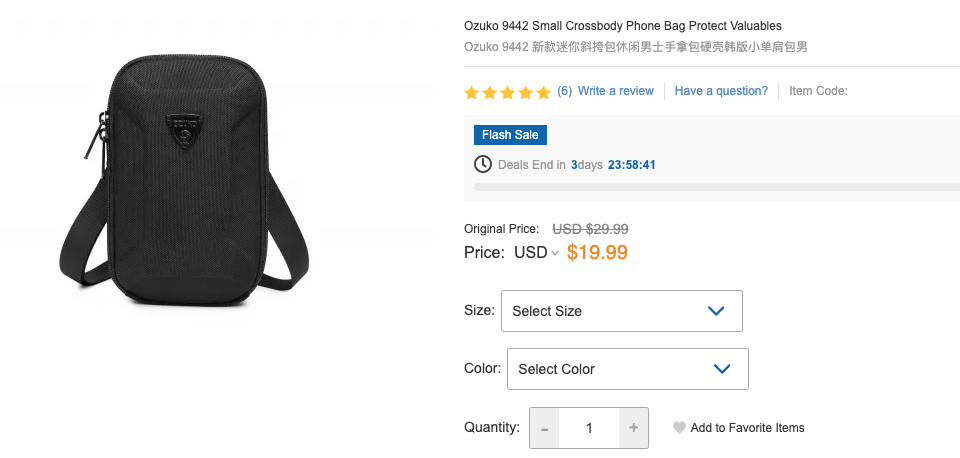Image resolution: width=960 pixels, height=458 pixels.
Task: Click the blue chevron in Color selector
Action: tap(722, 369)
